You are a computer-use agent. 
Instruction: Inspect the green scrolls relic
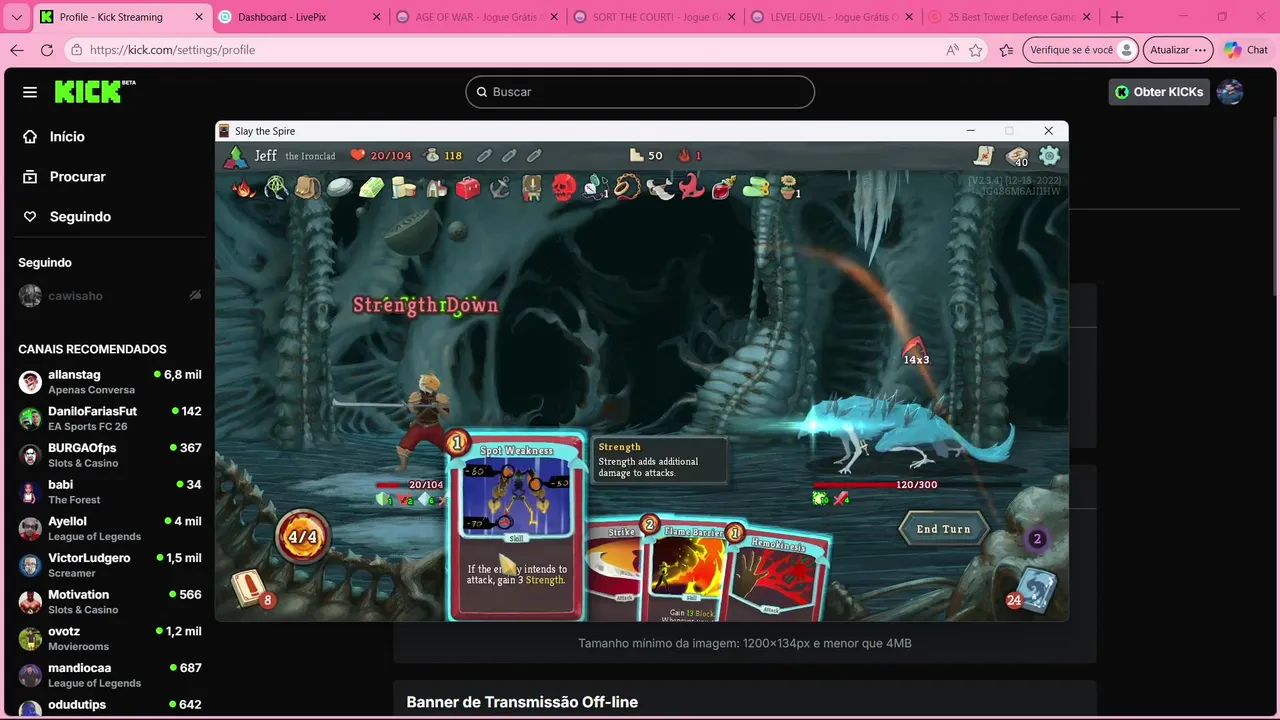[x=756, y=187]
